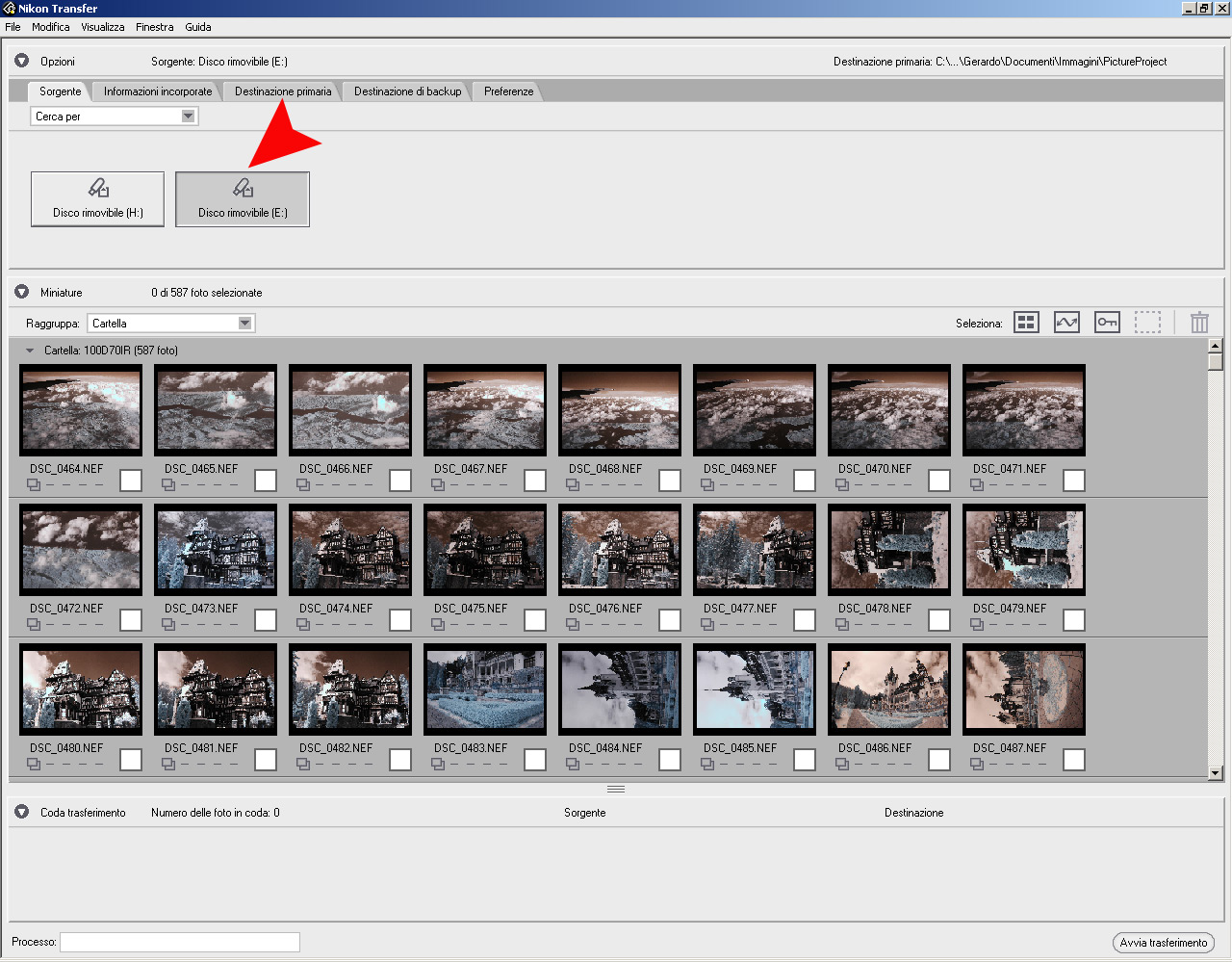This screenshot has width=1232, height=962.
Task: Open the File menu
Action: point(13,27)
